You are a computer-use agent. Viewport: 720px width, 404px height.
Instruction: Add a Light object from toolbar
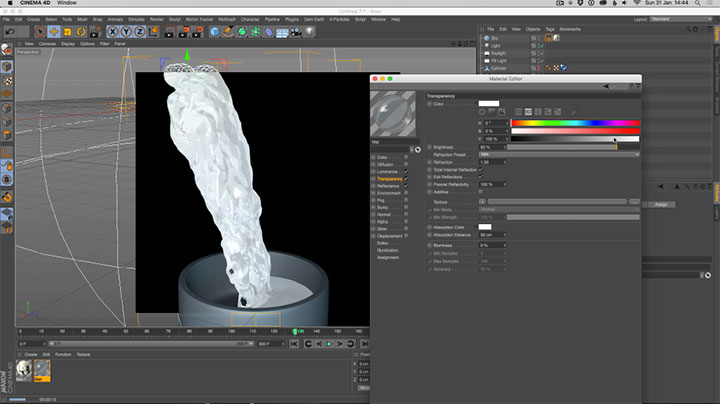[310, 32]
